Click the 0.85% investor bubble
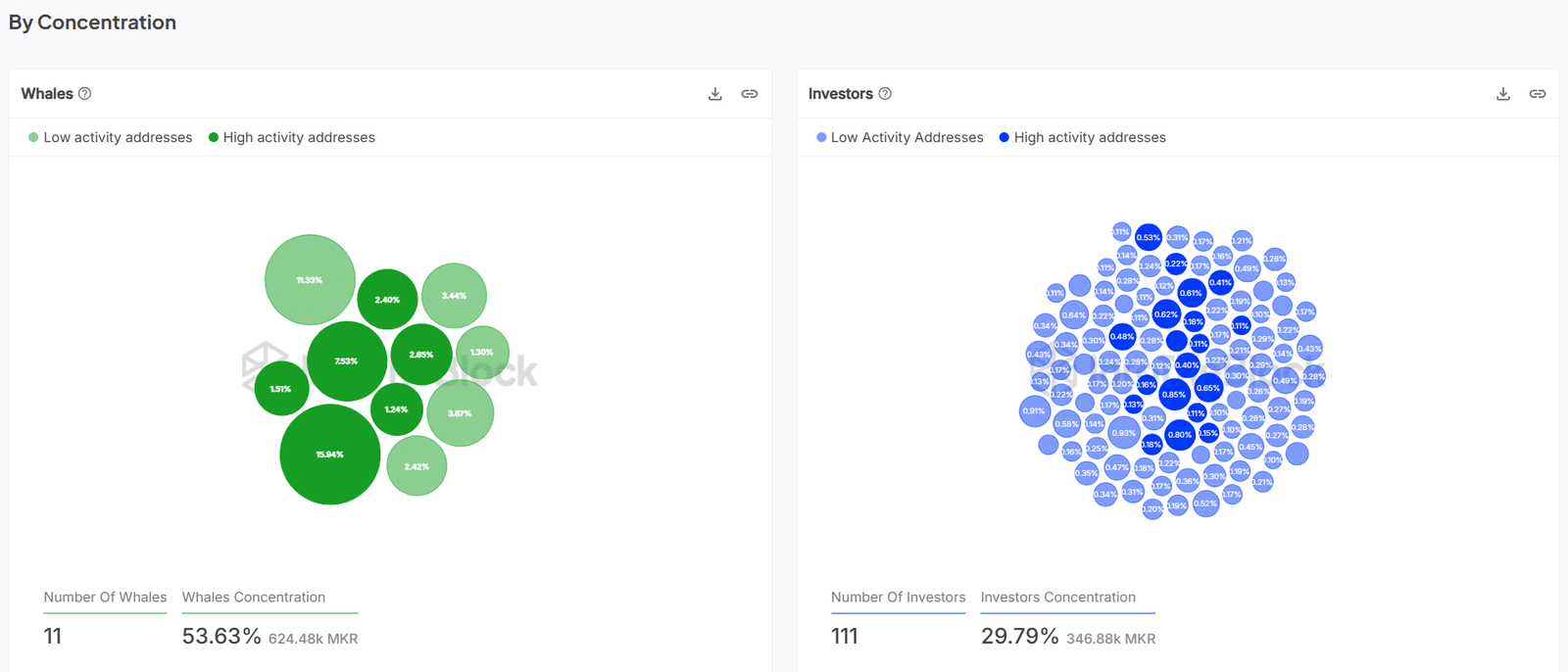Screen dimensions: 1568x672 1174,395
